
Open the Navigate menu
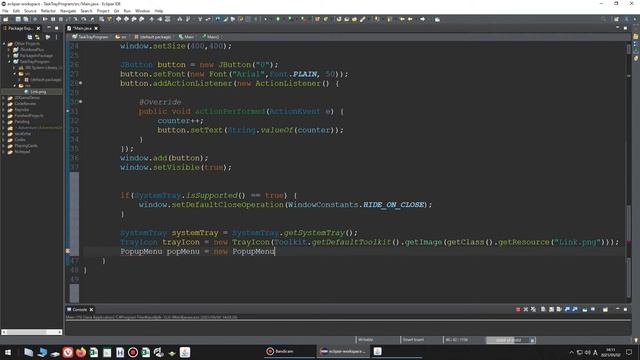[68, 11]
